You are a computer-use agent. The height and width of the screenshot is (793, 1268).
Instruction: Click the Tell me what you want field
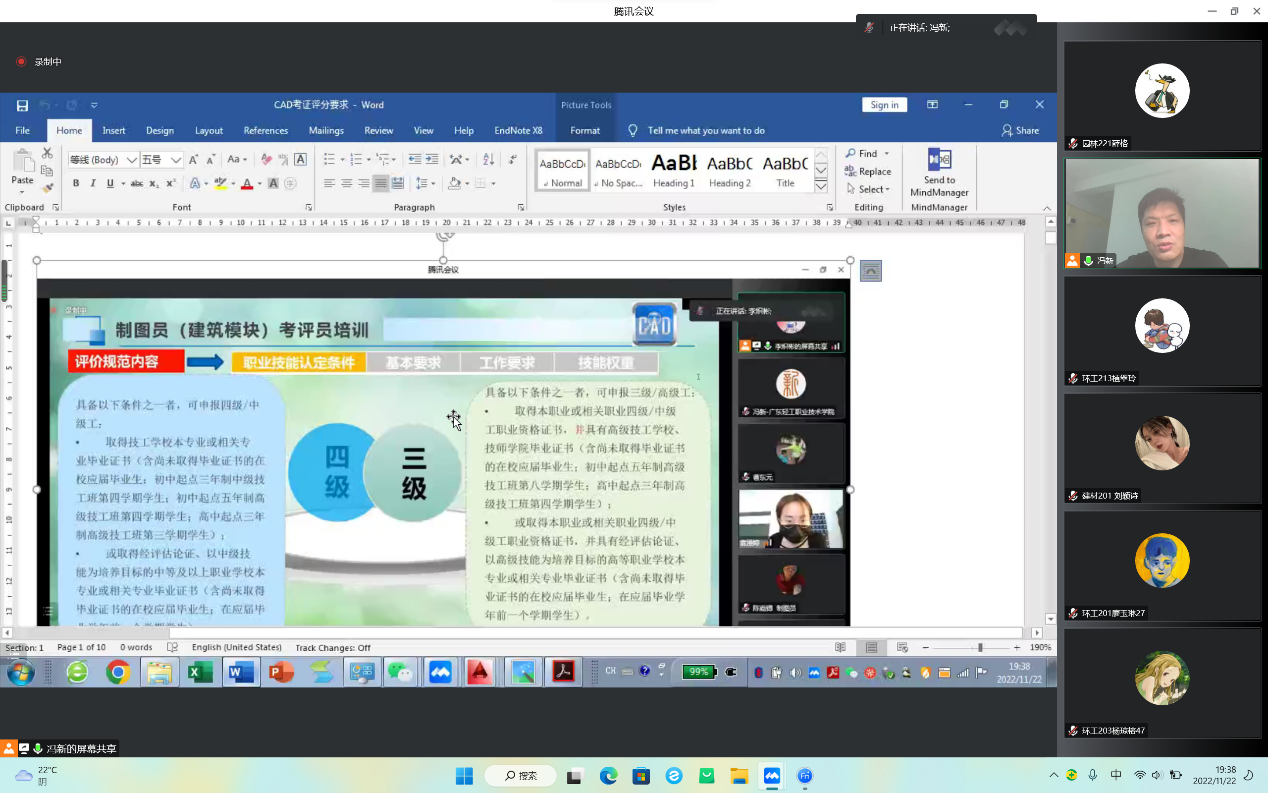tap(705, 130)
